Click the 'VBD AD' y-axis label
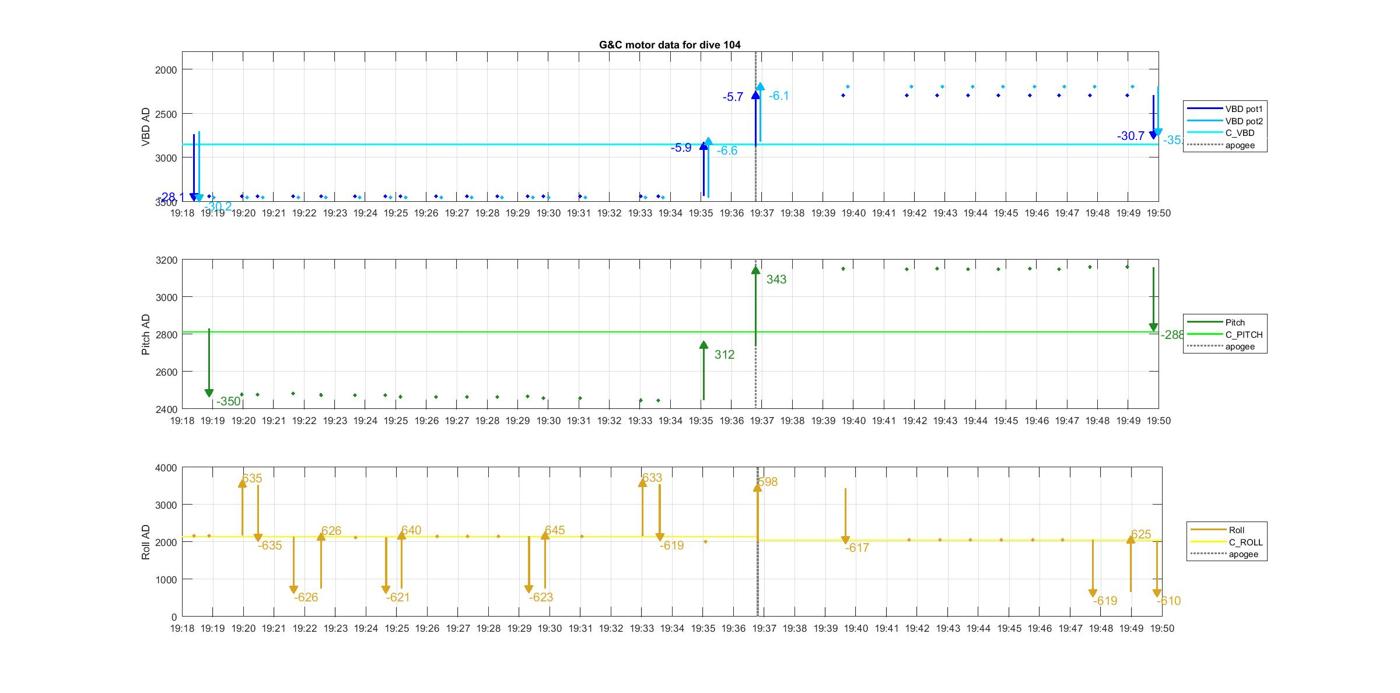This screenshot has width=1400, height=693. [146, 126]
